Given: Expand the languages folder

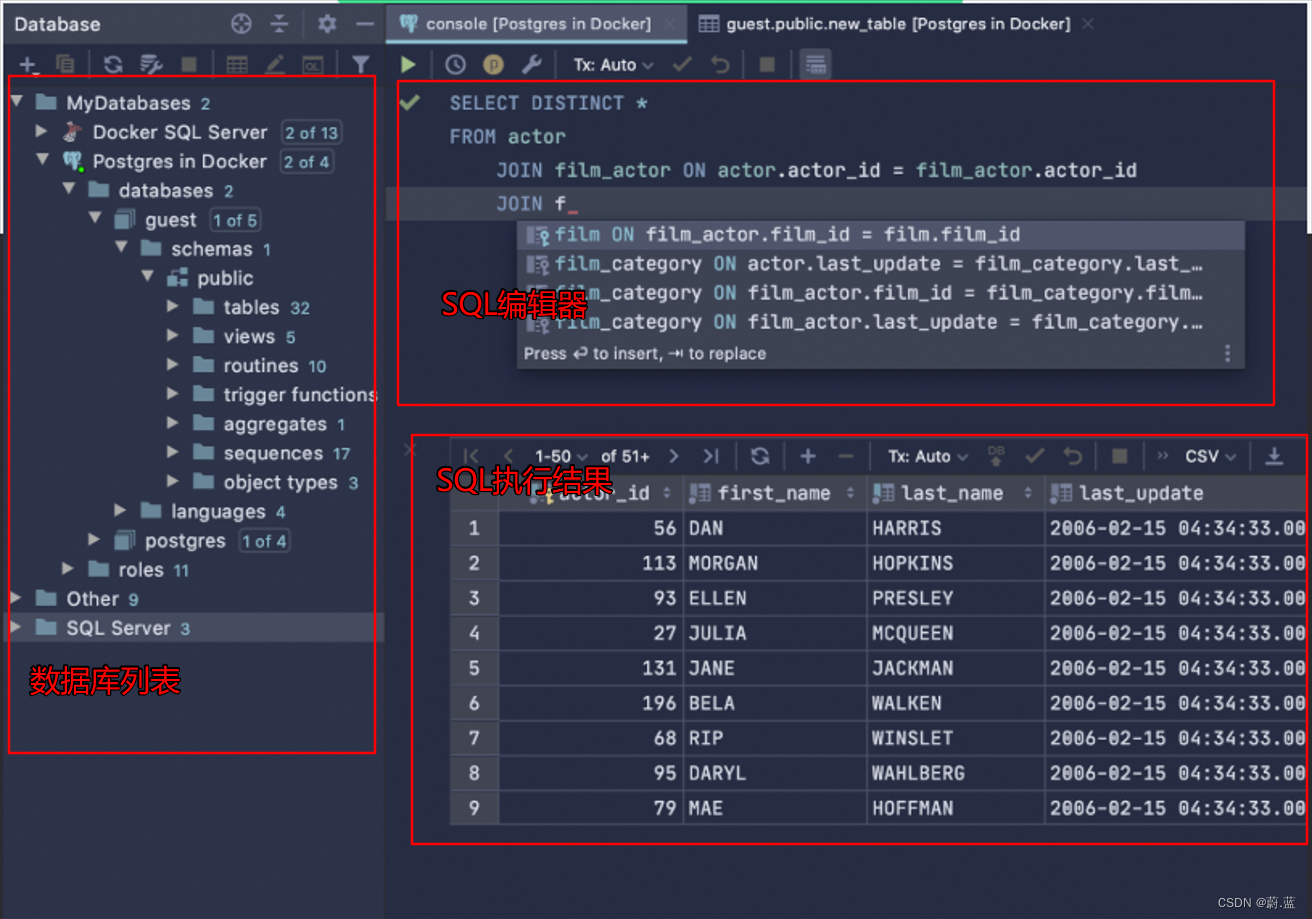Looking at the screenshot, I should click(x=121, y=511).
